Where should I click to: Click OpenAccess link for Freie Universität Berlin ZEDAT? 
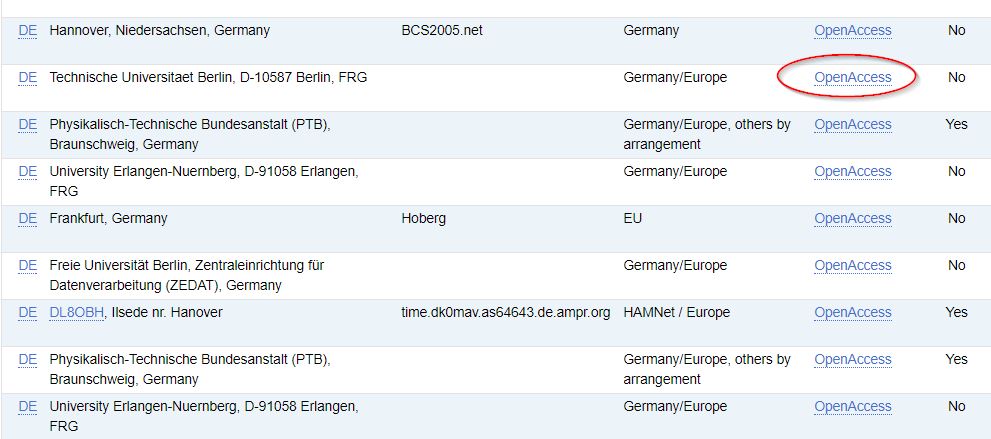pos(853,265)
